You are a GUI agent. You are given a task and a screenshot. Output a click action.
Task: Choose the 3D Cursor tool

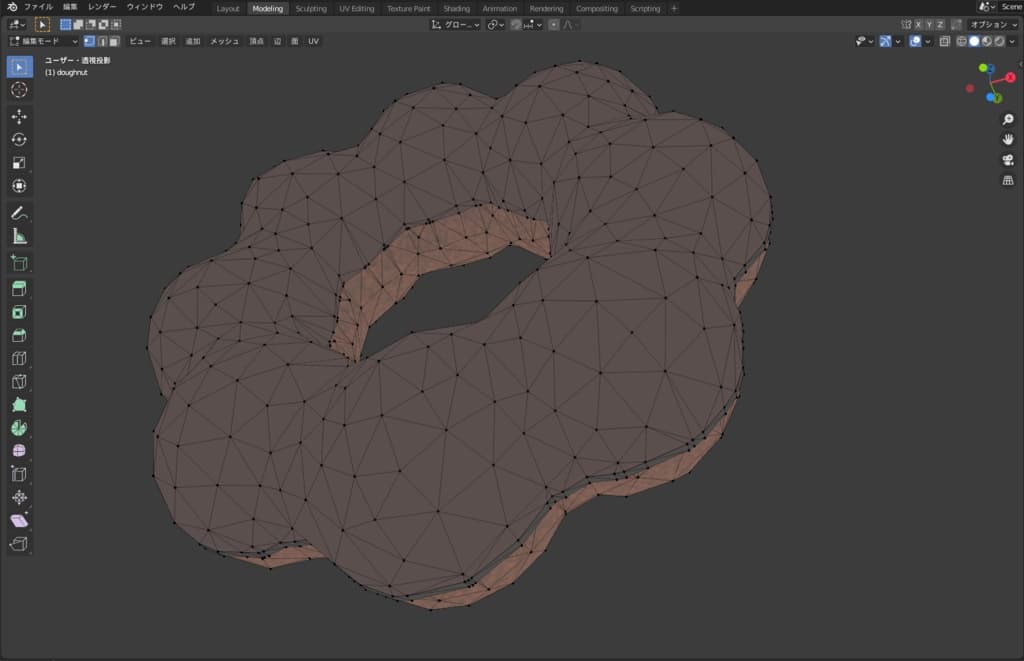19,90
